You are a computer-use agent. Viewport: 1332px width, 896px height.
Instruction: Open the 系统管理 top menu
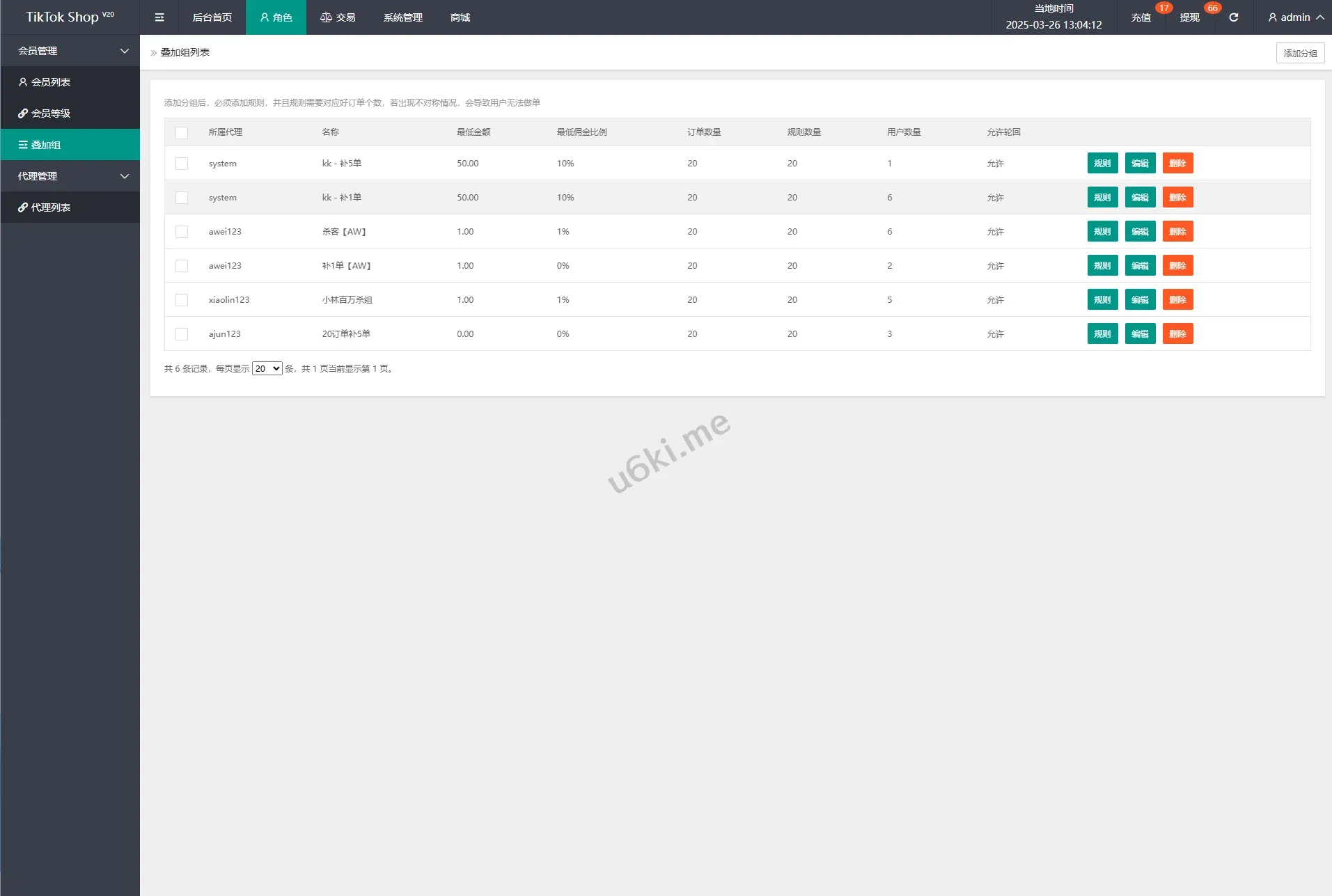click(x=402, y=17)
